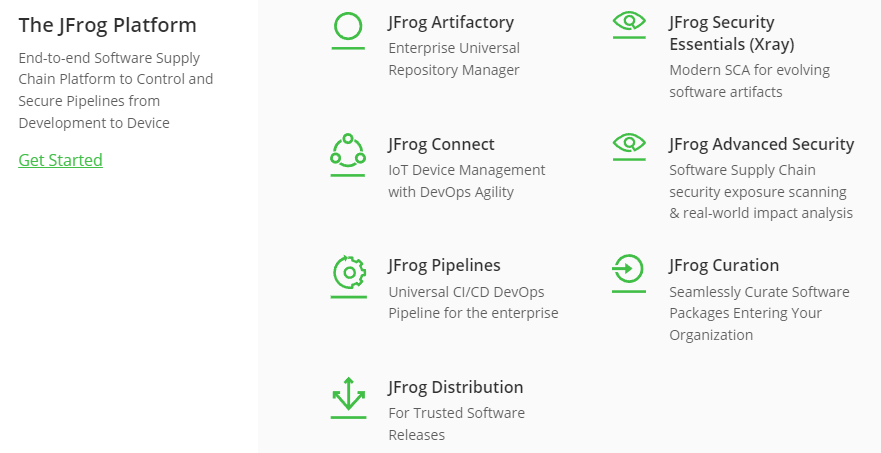Open the JFrog Curation title
This screenshot has width=881, height=453.
click(x=724, y=266)
